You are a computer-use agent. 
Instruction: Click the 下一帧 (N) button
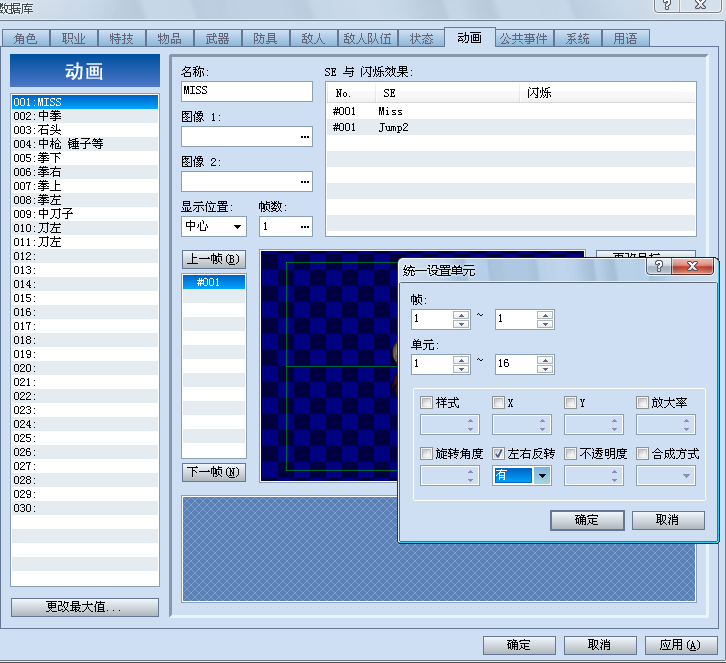tap(213, 472)
